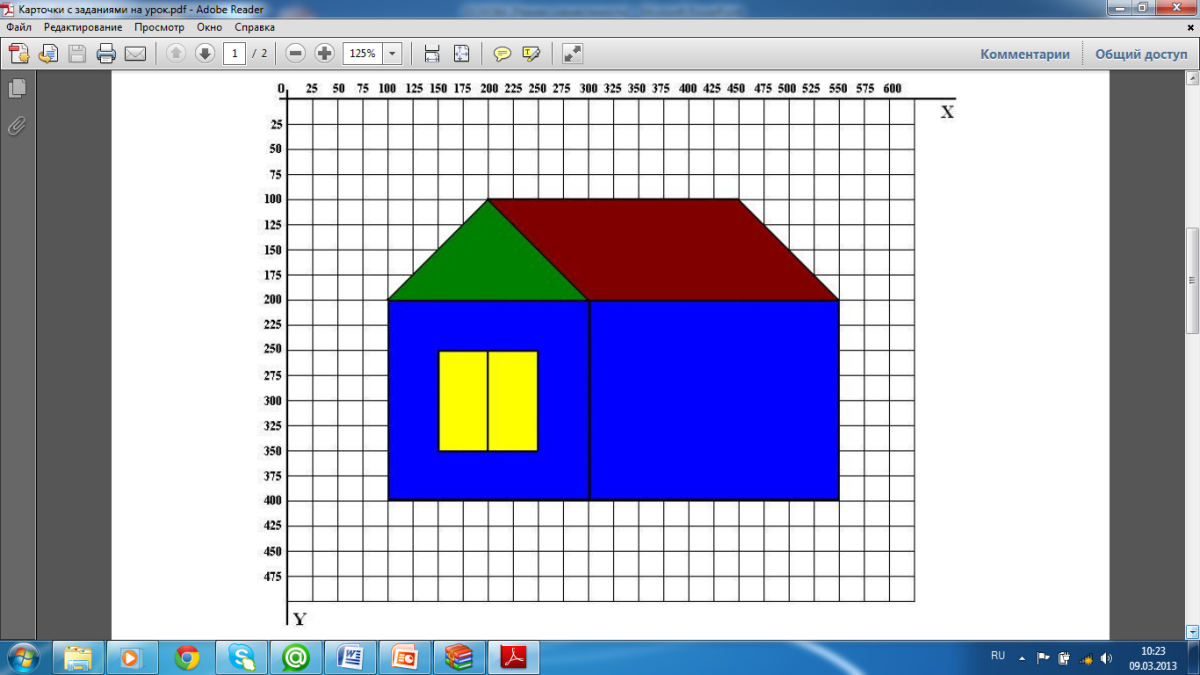Go to next page with down arrow
The width and height of the screenshot is (1200, 675).
click(x=205, y=54)
